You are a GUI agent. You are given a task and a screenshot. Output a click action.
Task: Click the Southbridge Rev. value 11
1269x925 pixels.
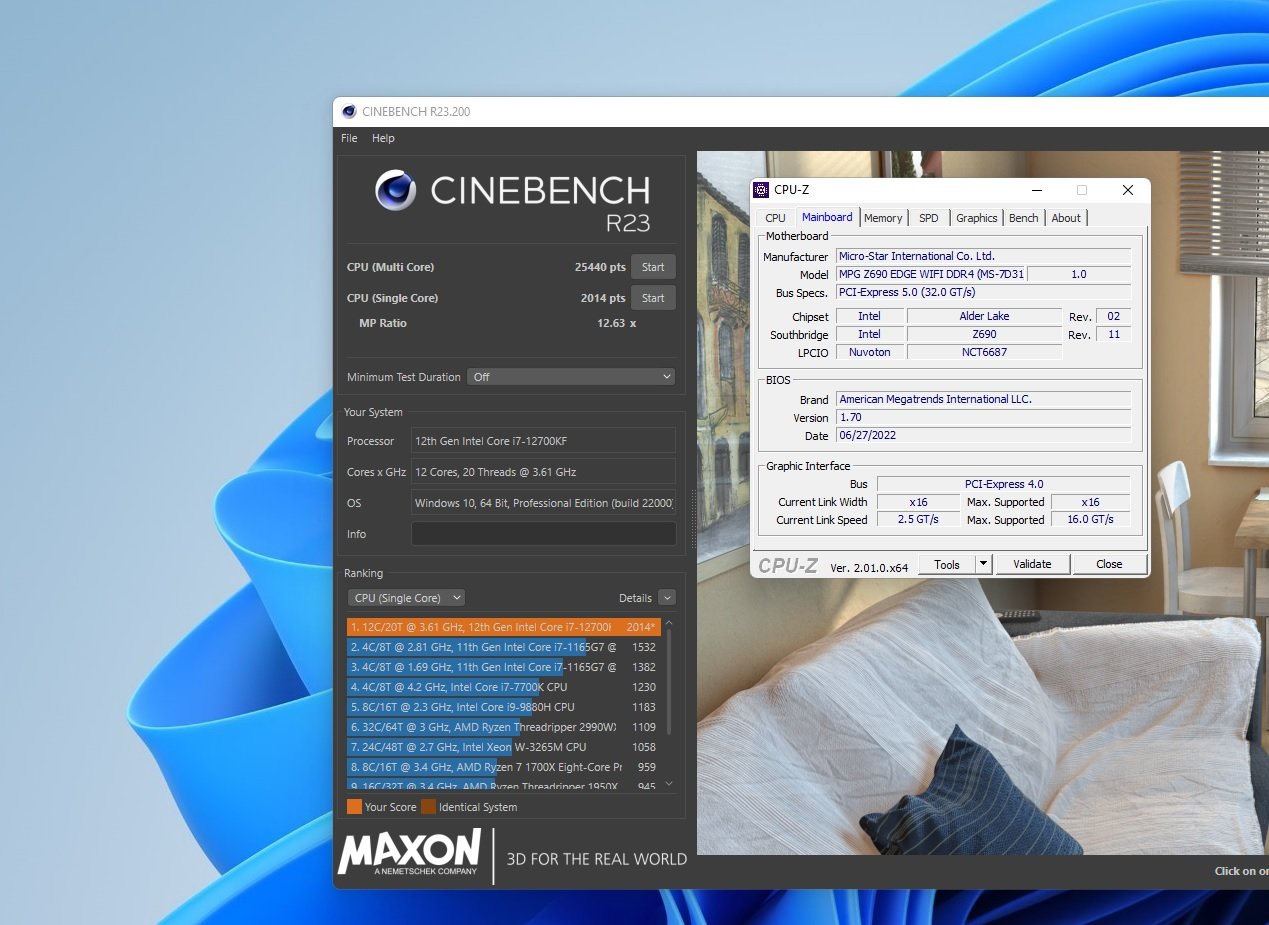[x=1113, y=334]
